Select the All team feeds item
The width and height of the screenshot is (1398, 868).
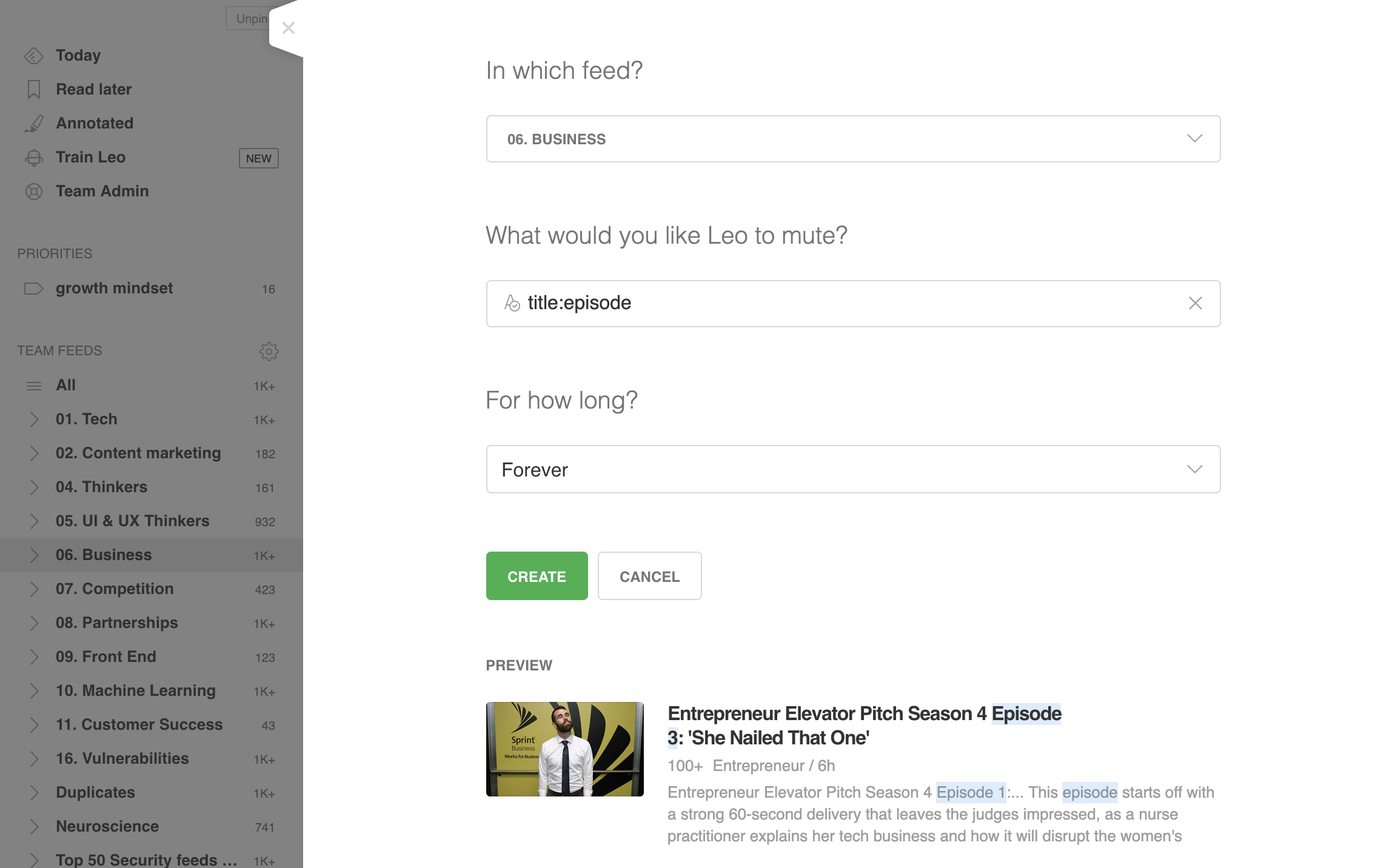[152, 386]
